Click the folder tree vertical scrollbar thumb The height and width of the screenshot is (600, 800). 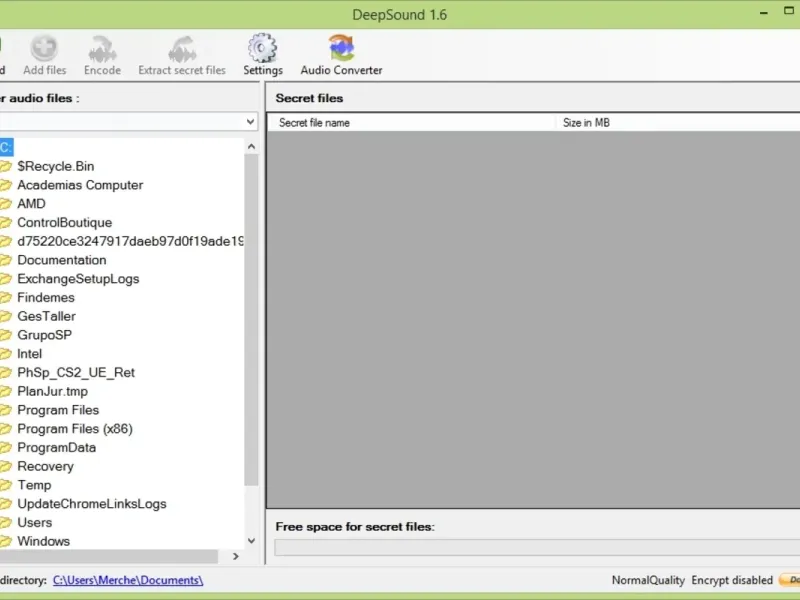[x=251, y=320]
